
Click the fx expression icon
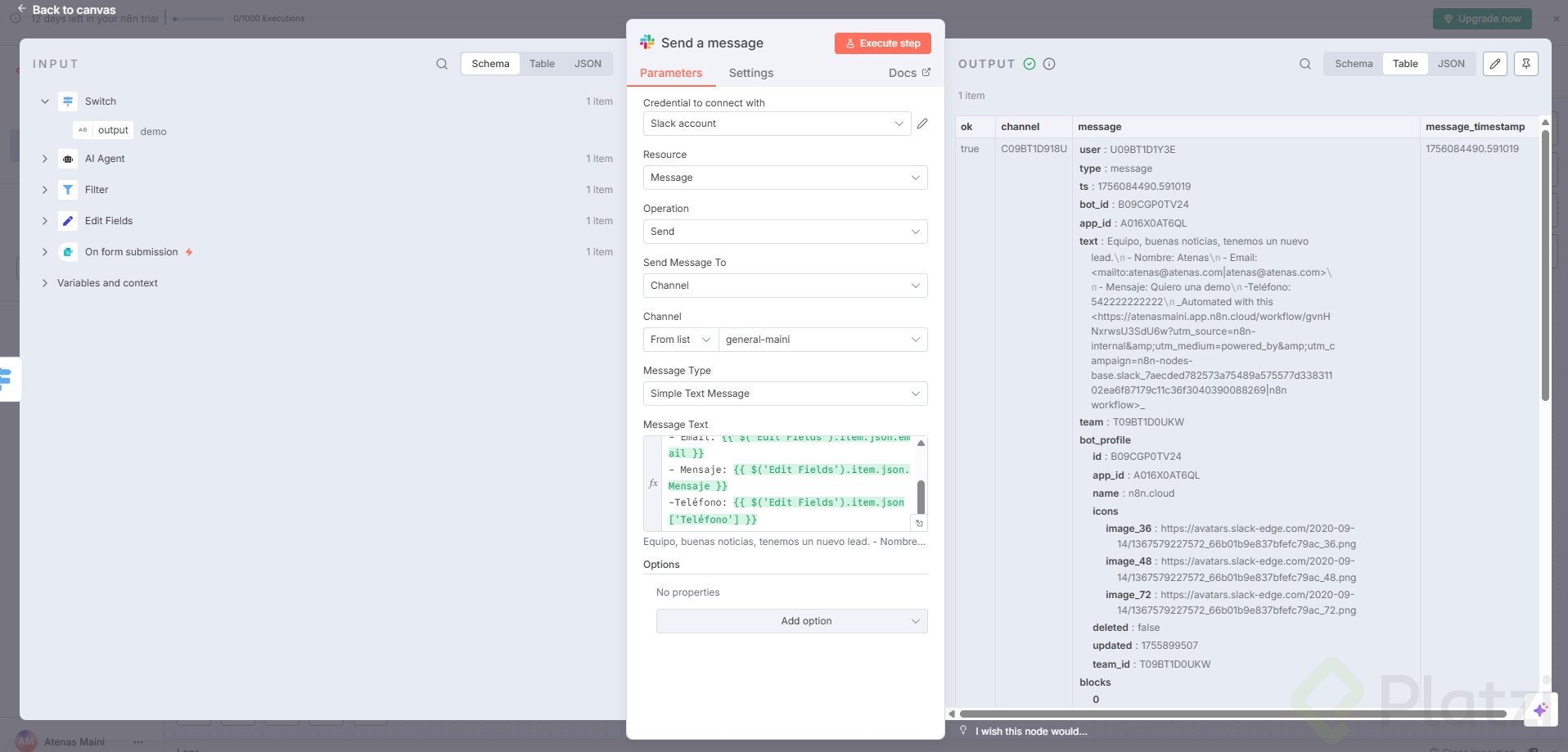coord(653,483)
